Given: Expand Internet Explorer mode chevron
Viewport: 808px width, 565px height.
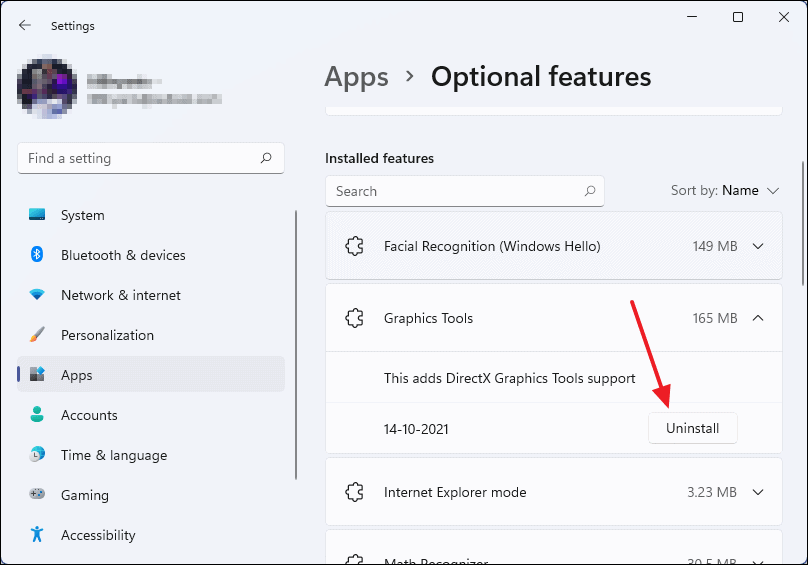Looking at the screenshot, I should (x=758, y=492).
